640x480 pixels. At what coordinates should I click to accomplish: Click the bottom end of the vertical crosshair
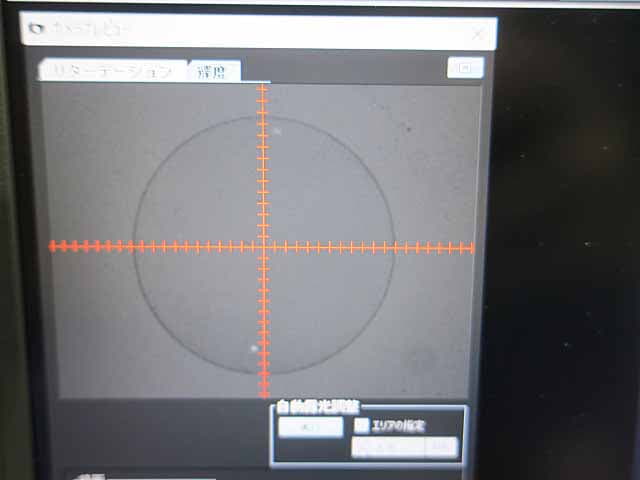(x=264, y=393)
